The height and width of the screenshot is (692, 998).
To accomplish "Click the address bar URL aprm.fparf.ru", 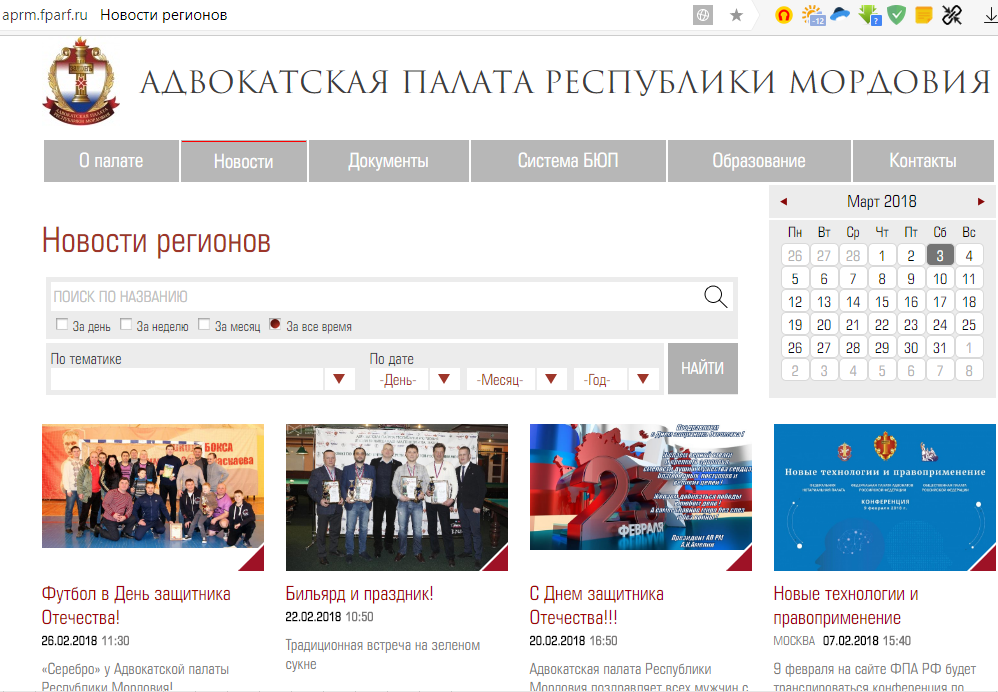I will (x=45, y=15).
